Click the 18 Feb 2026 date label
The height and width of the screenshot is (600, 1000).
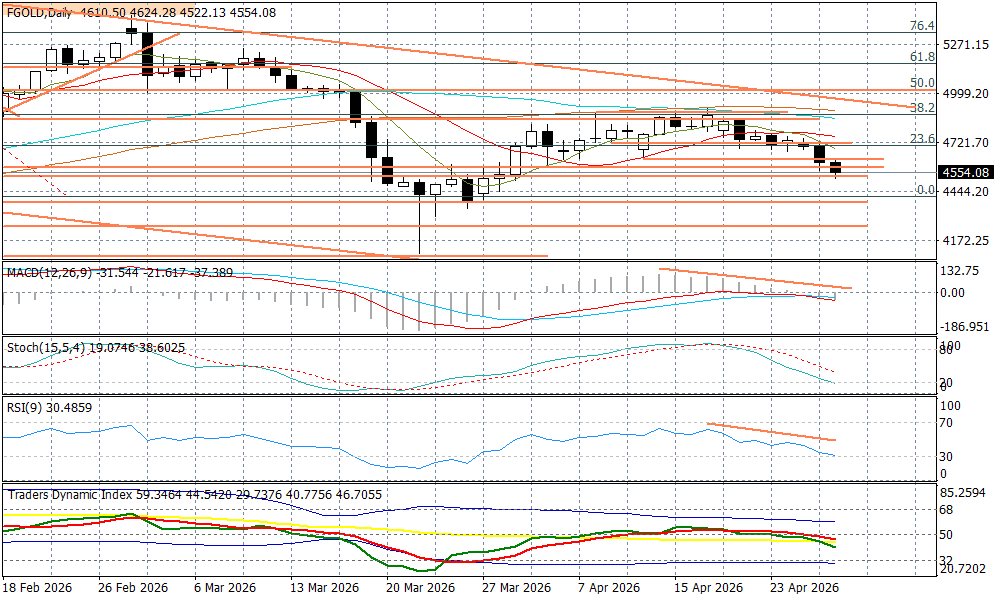tap(37, 587)
